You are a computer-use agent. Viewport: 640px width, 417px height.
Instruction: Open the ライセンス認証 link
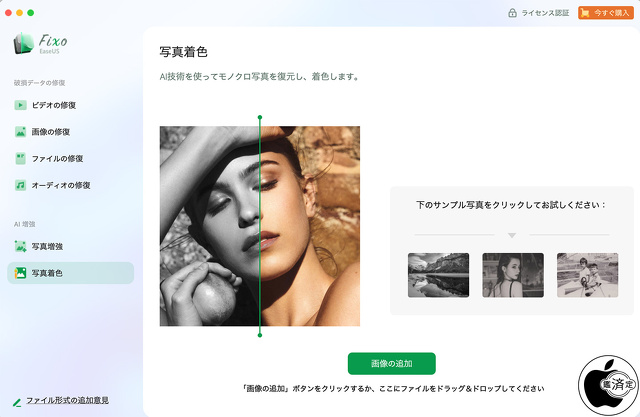coord(547,13)
